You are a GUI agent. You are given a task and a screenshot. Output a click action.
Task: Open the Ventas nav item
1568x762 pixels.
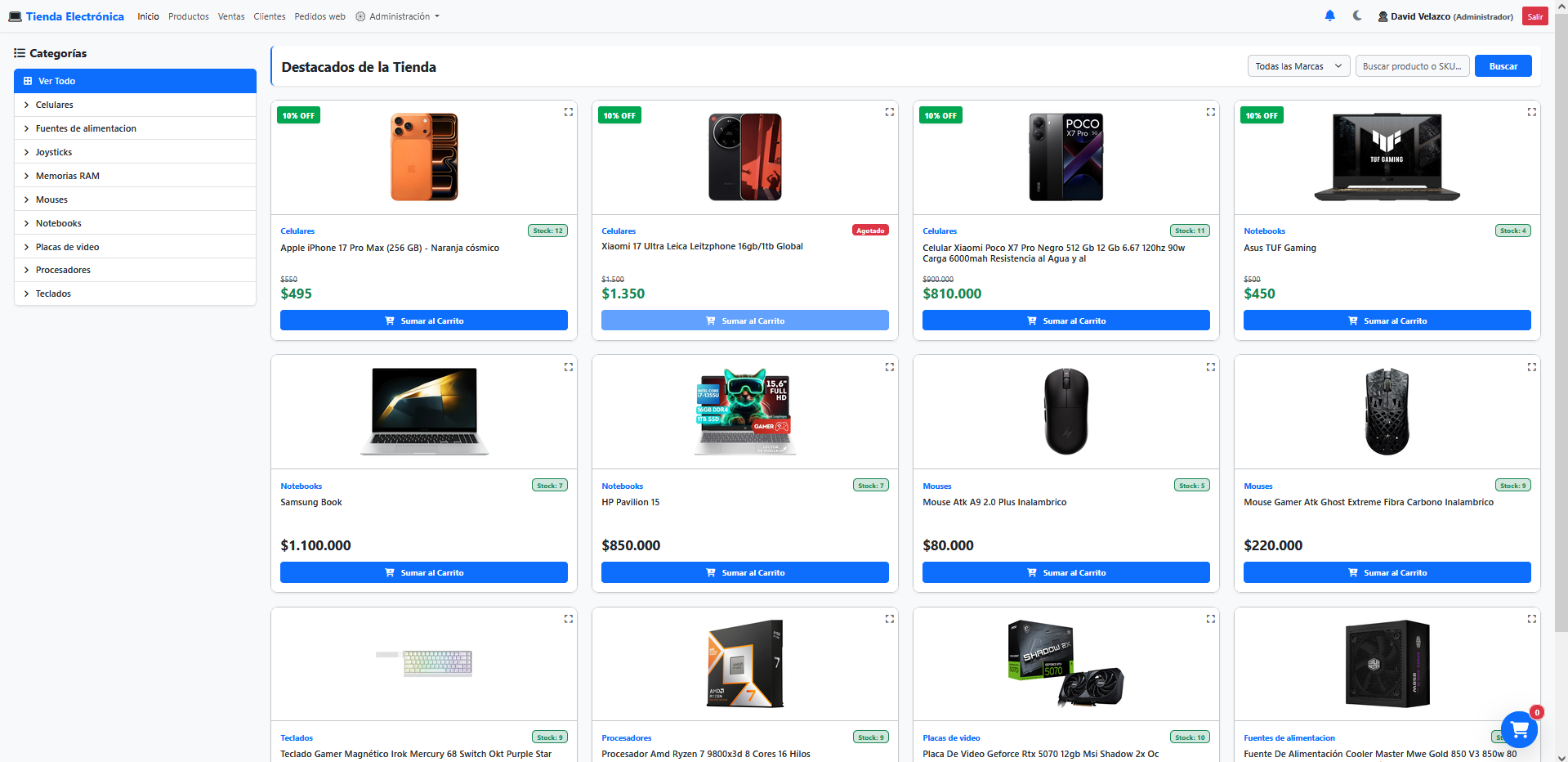(231, 16)
